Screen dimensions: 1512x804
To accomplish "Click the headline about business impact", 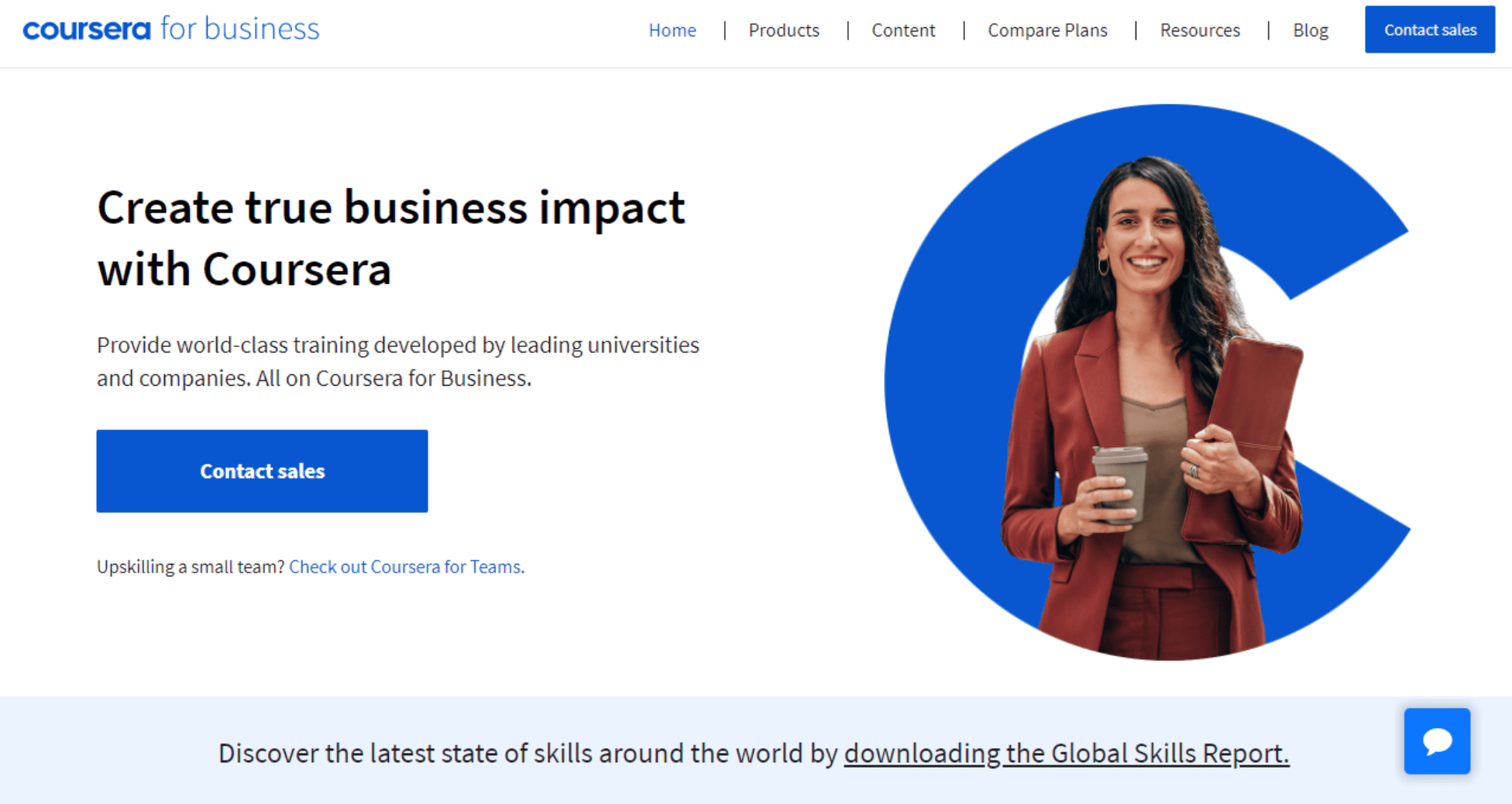I will point(391,236).
